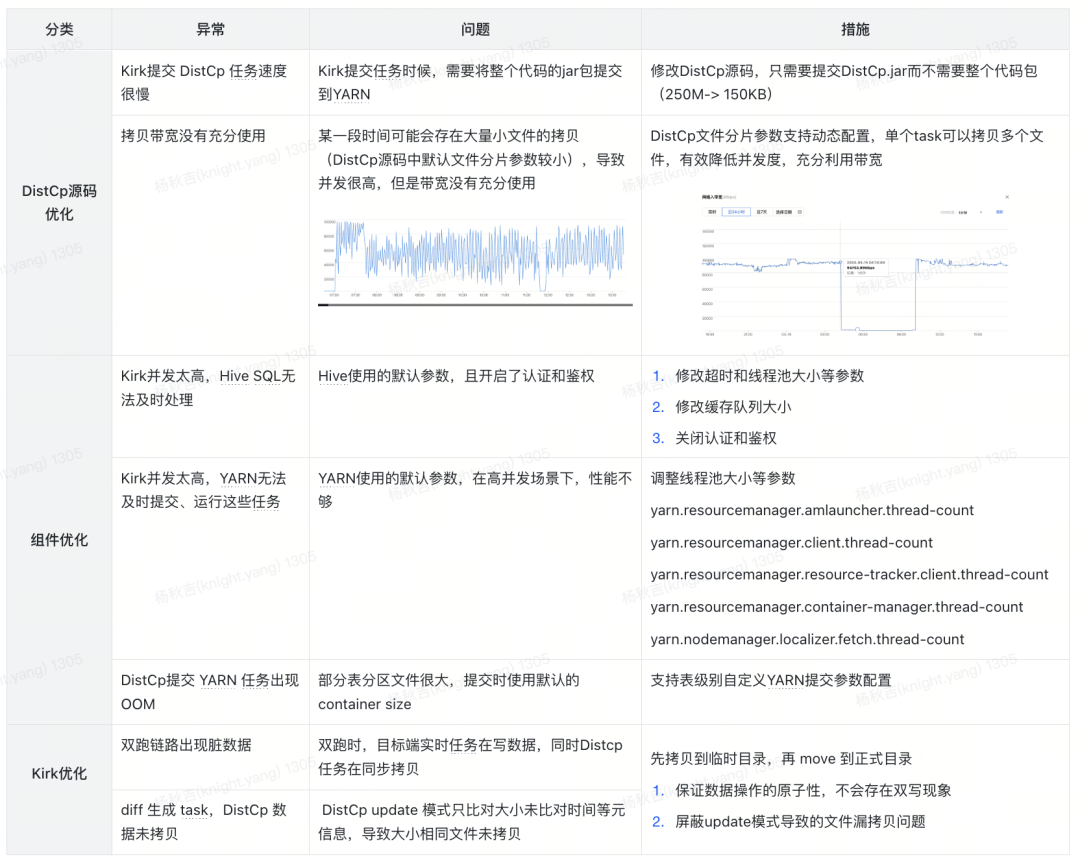Click the Kirk优化 category cell
Screen dimensions: 1080x859
(x=59, y=773)
